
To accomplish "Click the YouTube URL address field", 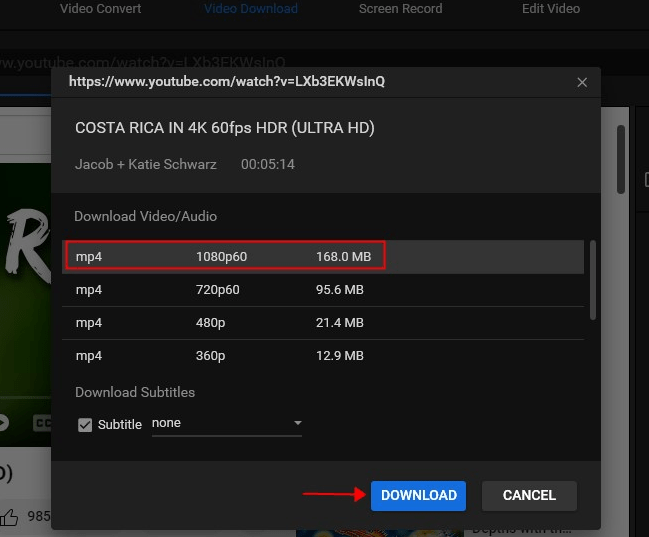I will point(150,62).
